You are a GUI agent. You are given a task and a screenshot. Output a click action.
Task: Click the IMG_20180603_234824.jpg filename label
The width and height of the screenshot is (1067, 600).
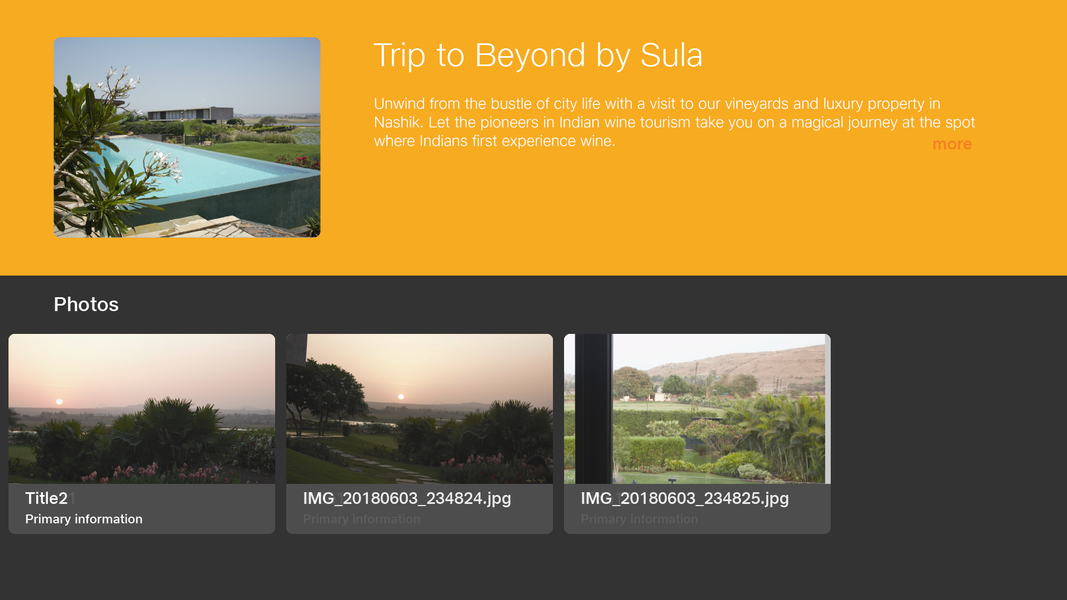point(406,498)
